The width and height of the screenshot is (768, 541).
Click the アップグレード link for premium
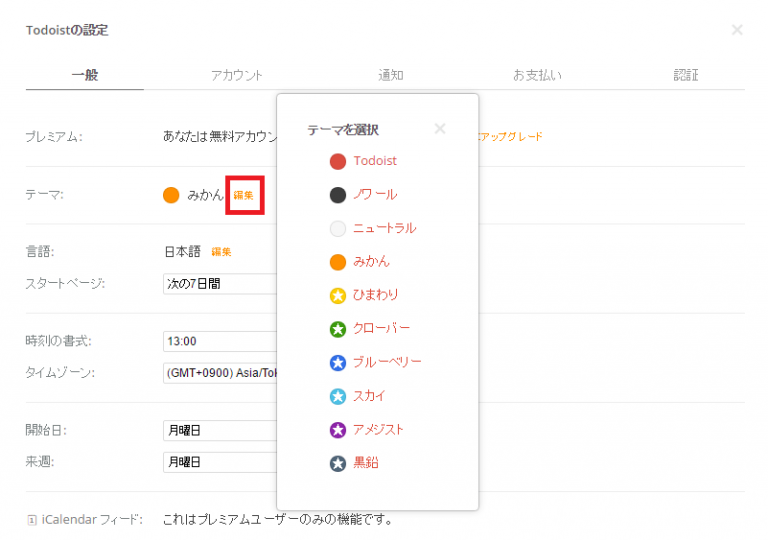coord(511,136)
